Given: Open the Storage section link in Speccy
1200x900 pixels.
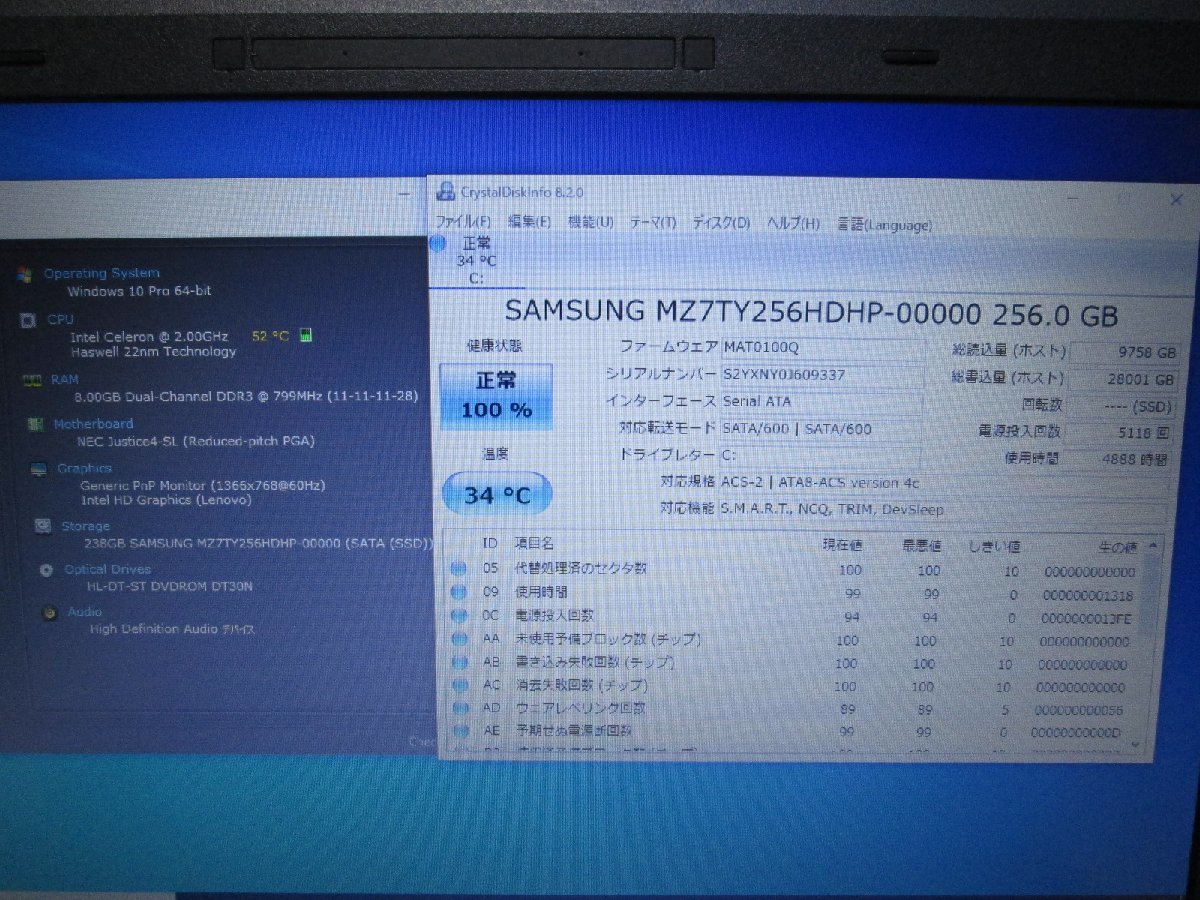Looking at the screenshot, I should coord(86,526).
